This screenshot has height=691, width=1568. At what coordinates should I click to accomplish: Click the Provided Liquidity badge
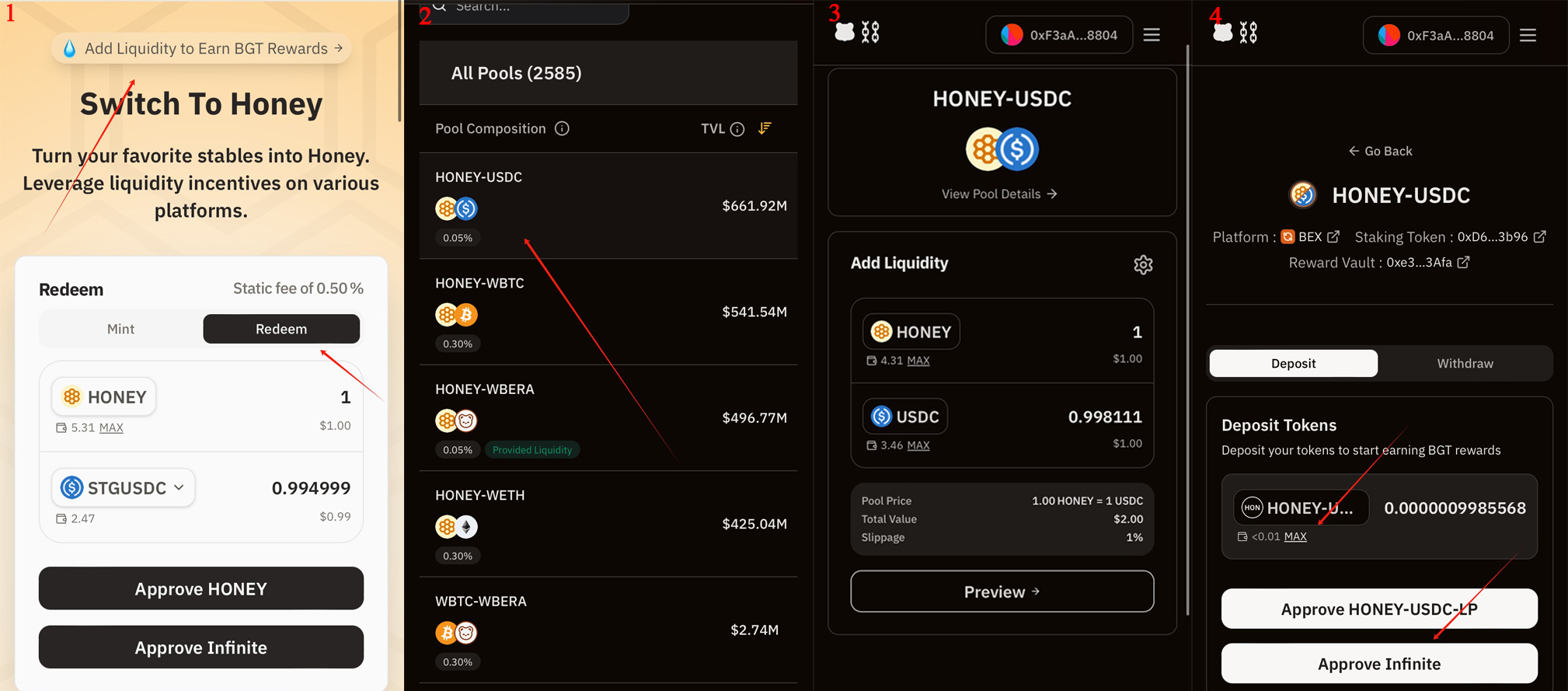pyautogui.click(x=532, y=450)
